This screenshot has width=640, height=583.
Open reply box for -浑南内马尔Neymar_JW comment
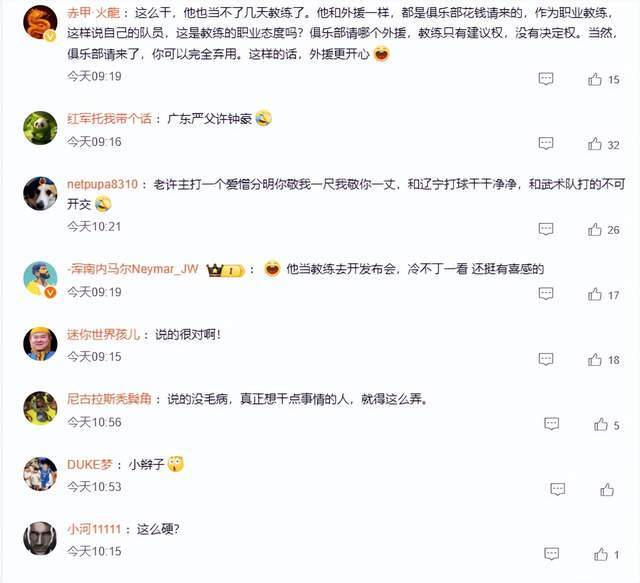[546, 294]
